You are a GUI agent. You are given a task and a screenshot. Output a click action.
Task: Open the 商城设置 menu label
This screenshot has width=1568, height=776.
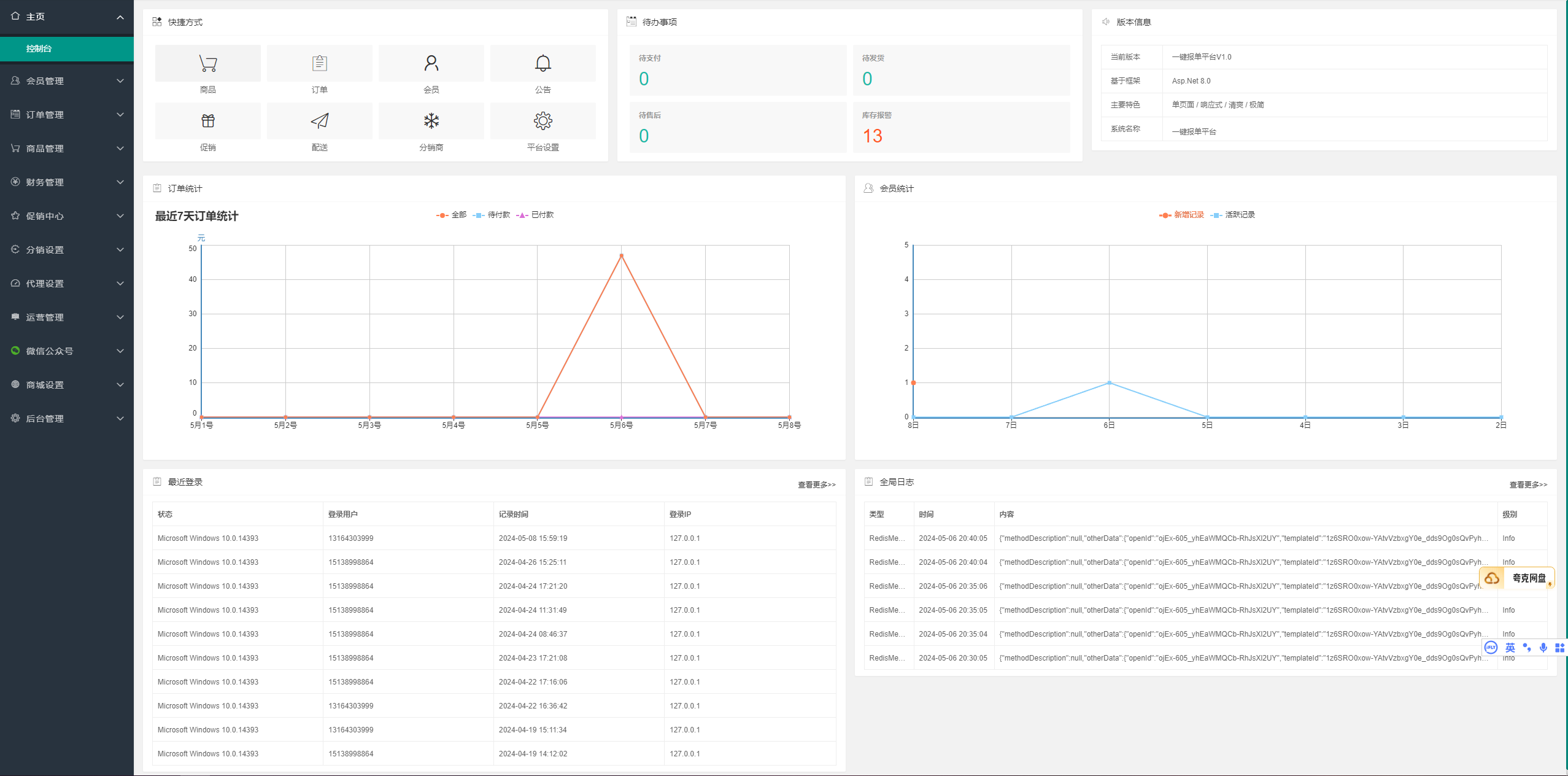(45, 385)
